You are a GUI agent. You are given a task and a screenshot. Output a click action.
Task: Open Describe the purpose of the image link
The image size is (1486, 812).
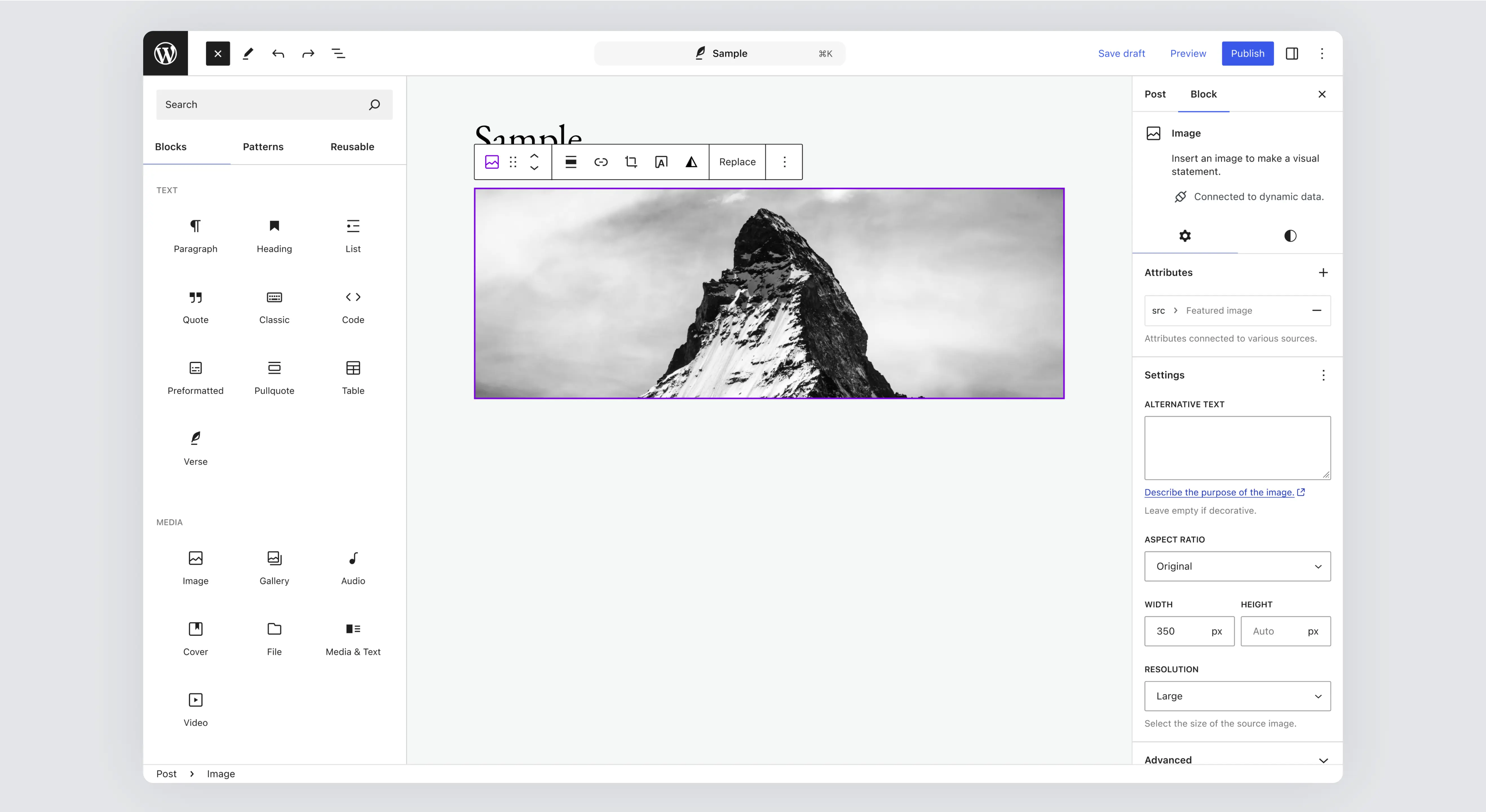point(1219,492)
